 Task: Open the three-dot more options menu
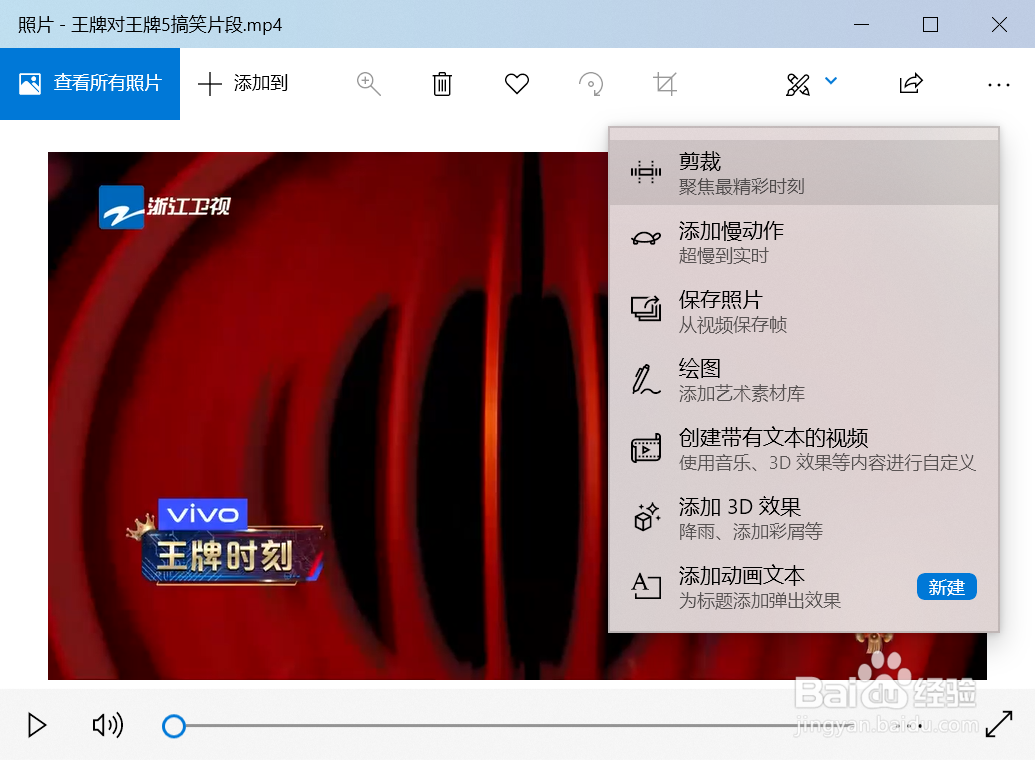pyautogui.click(x=999, y=85)
